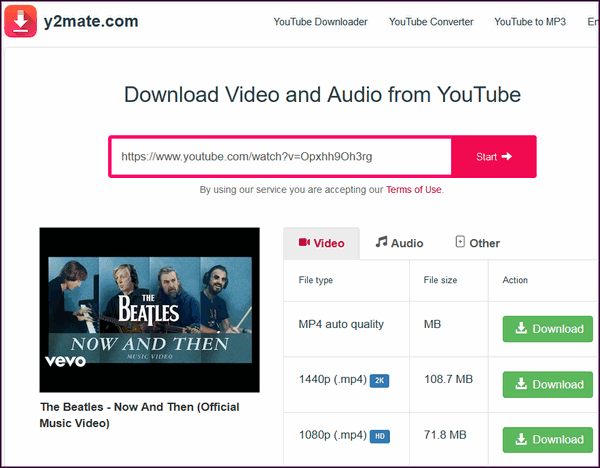Open the YouTube Downloader menu item
The height and width of the screenshot is (468, 600).
320,22
